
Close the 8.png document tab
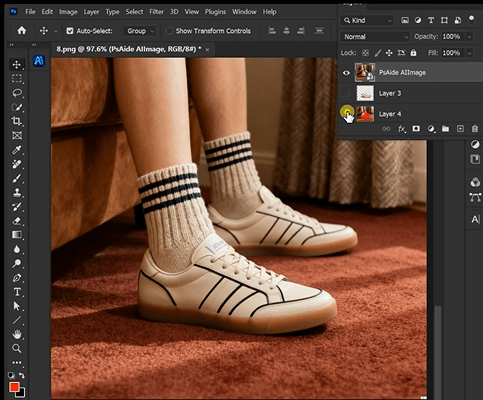(x=207, y=50)
